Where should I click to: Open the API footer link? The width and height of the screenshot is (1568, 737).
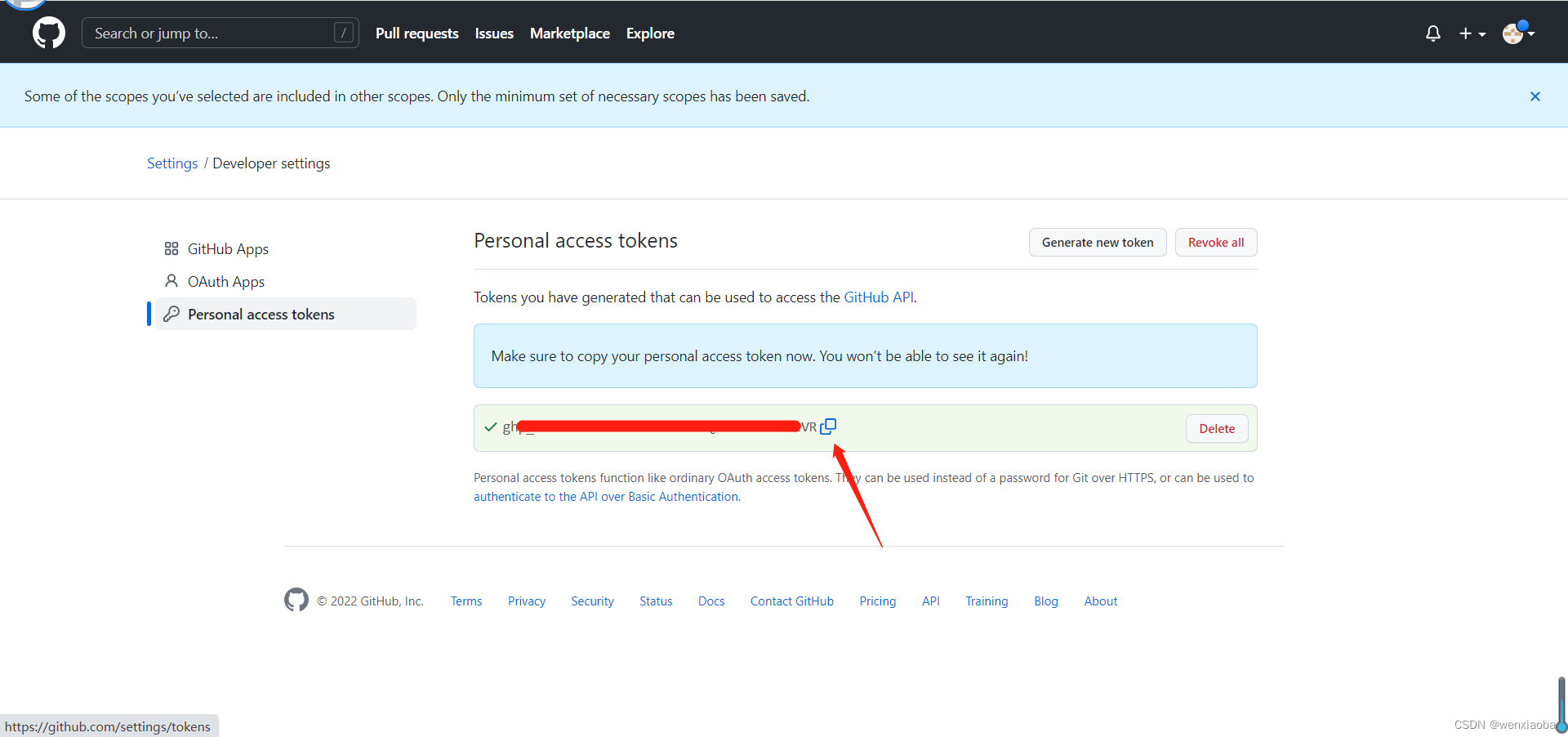pyautogui.click(x=931, y=601)
